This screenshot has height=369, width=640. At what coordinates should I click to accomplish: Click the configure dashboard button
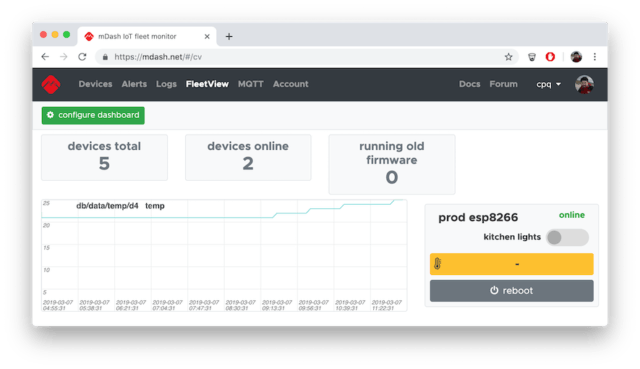93,115
